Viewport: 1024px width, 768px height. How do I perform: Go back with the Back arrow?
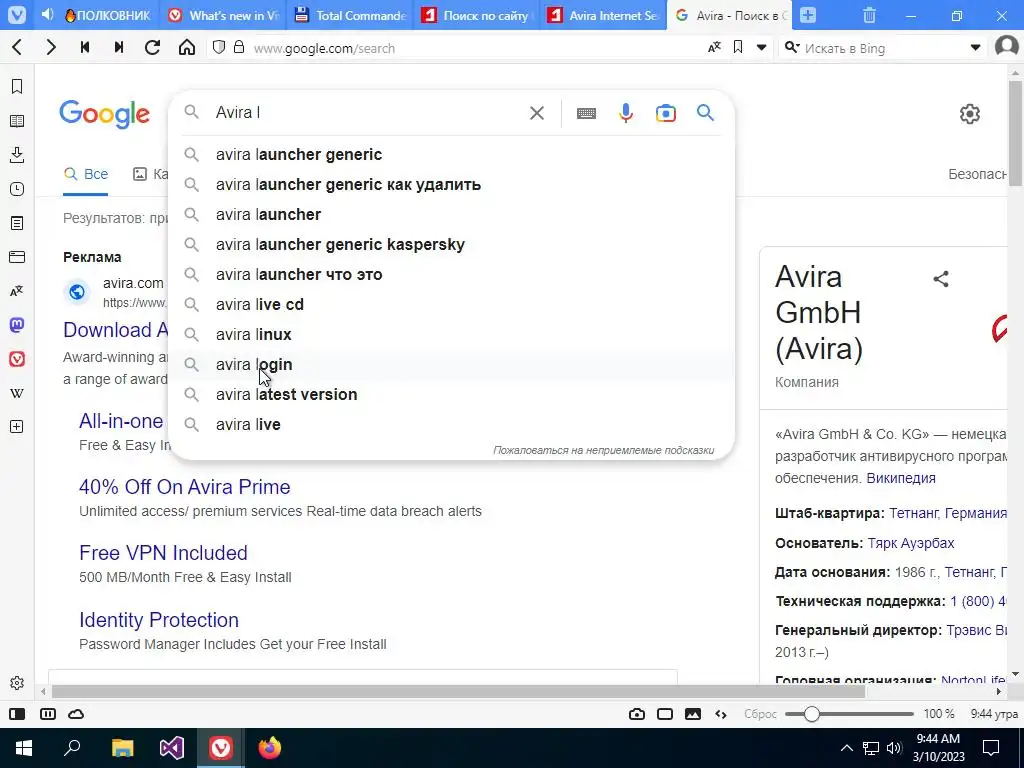pyautogui.click(x=18, y=47)
